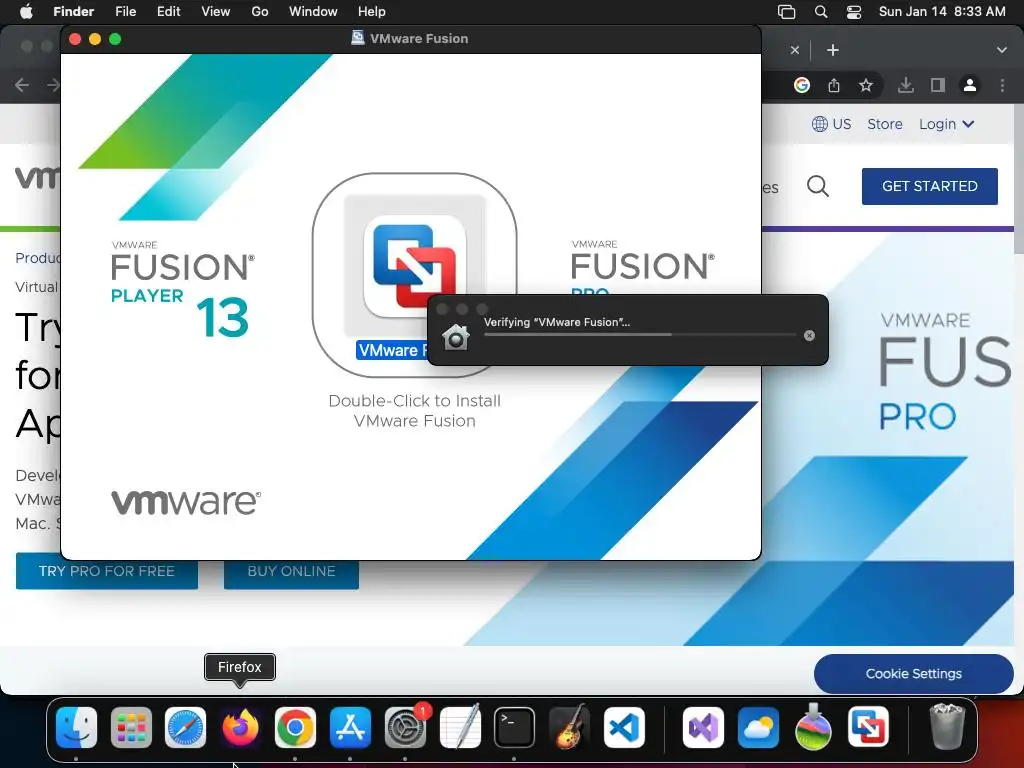Open the Edit menu

[168, 12]
